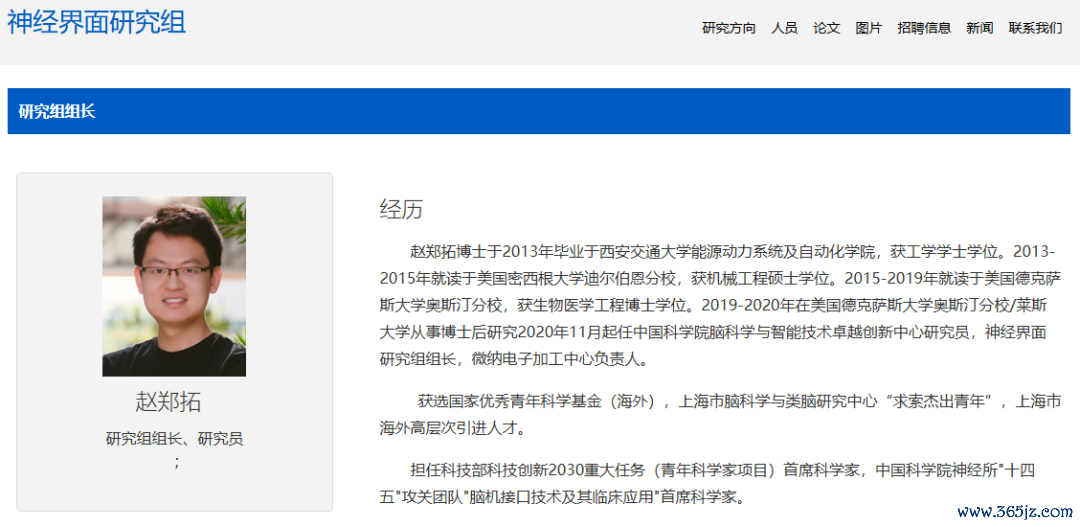The height and width of the screenshot is (527, 1080).
Task: Click the 经历 heading
Action: point(401,210)
